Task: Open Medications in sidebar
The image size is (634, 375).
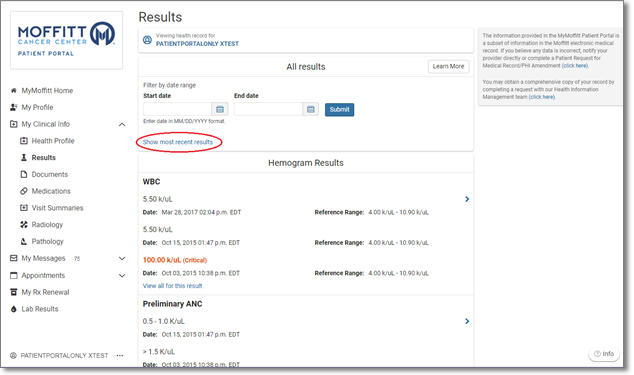Action: click(51, 191)
